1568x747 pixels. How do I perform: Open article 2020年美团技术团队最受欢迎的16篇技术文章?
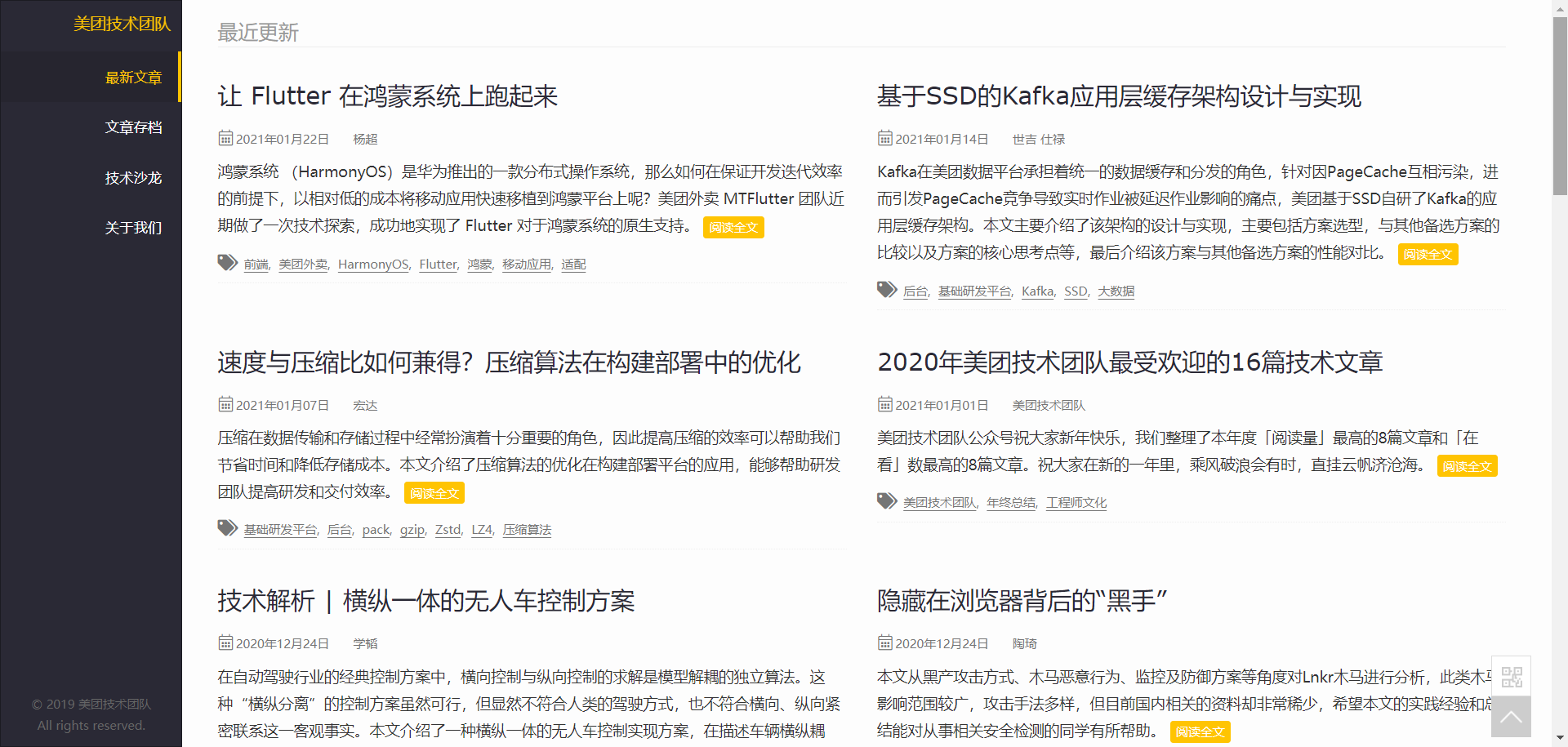pos(1130,362)
